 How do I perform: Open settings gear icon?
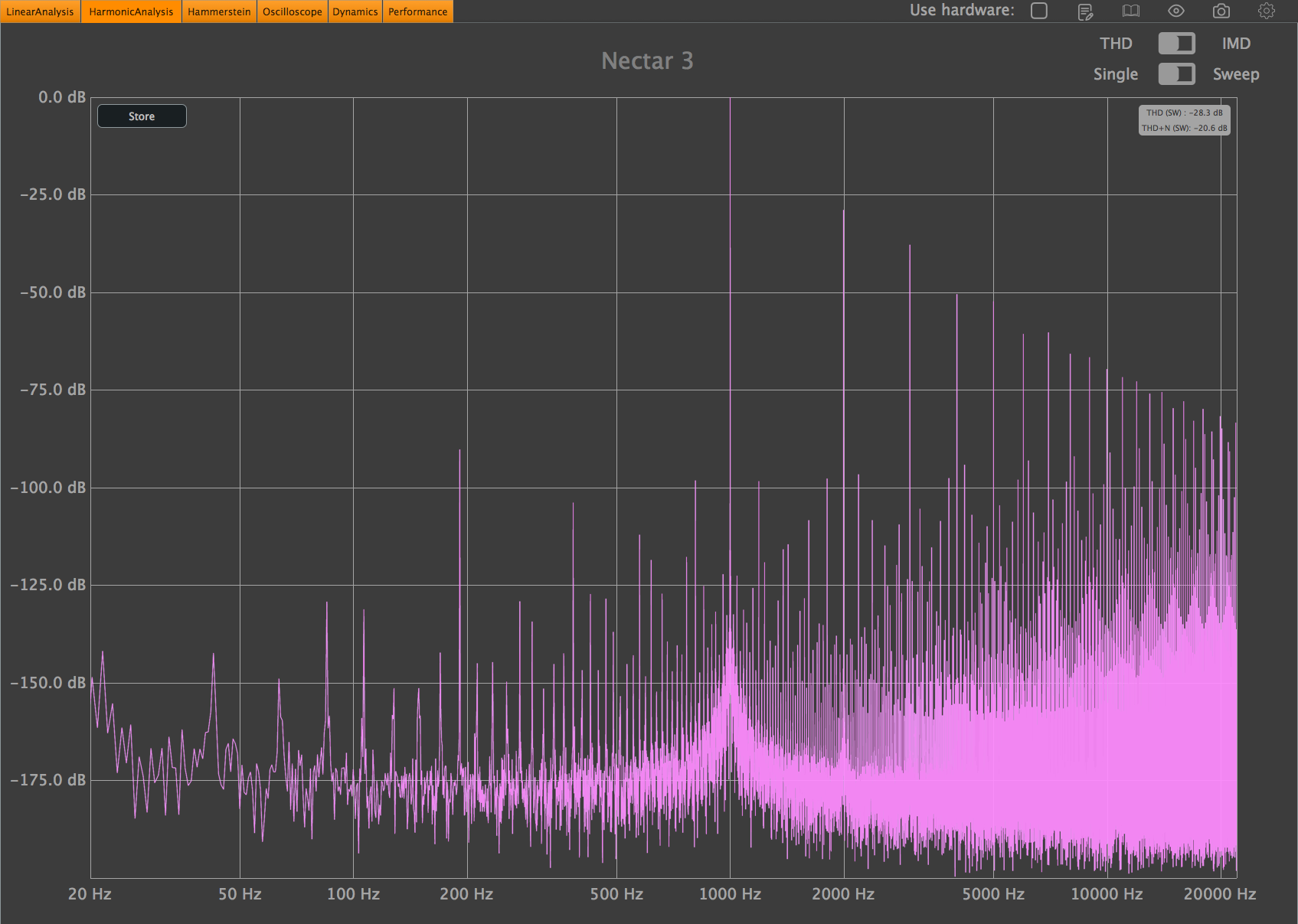coord(1267,11)
